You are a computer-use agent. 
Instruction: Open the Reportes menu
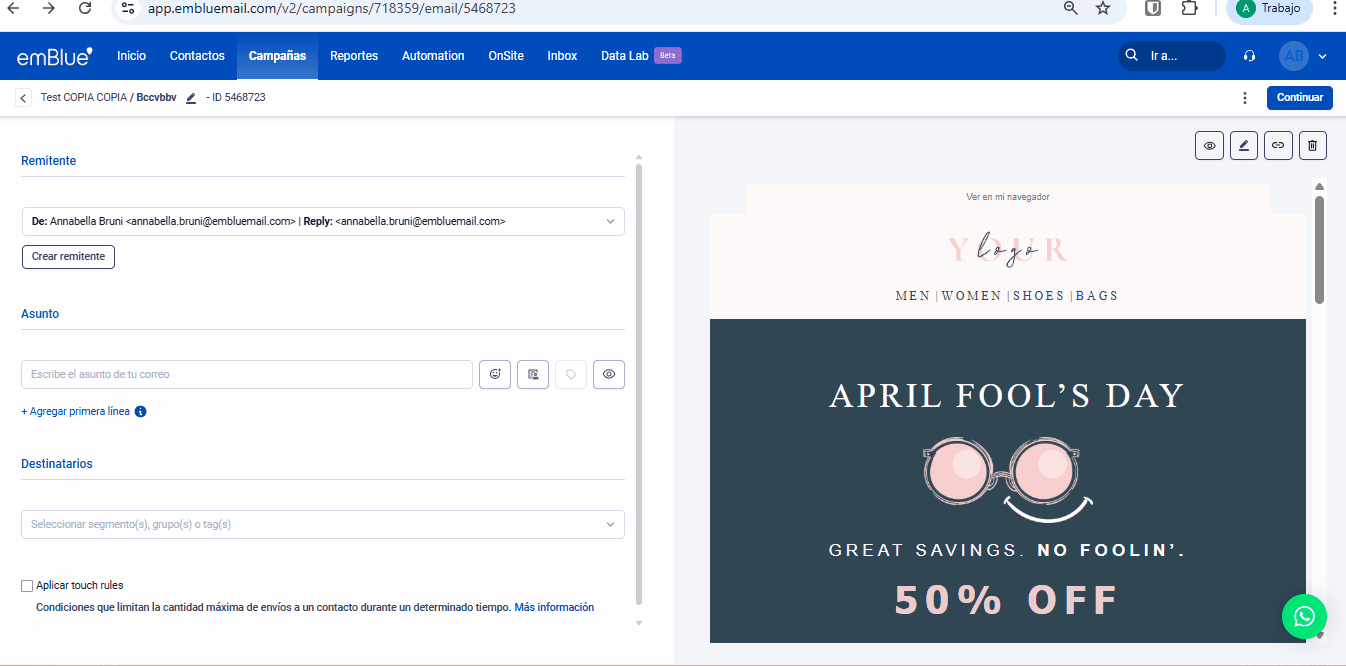click(x=354, y=56)
